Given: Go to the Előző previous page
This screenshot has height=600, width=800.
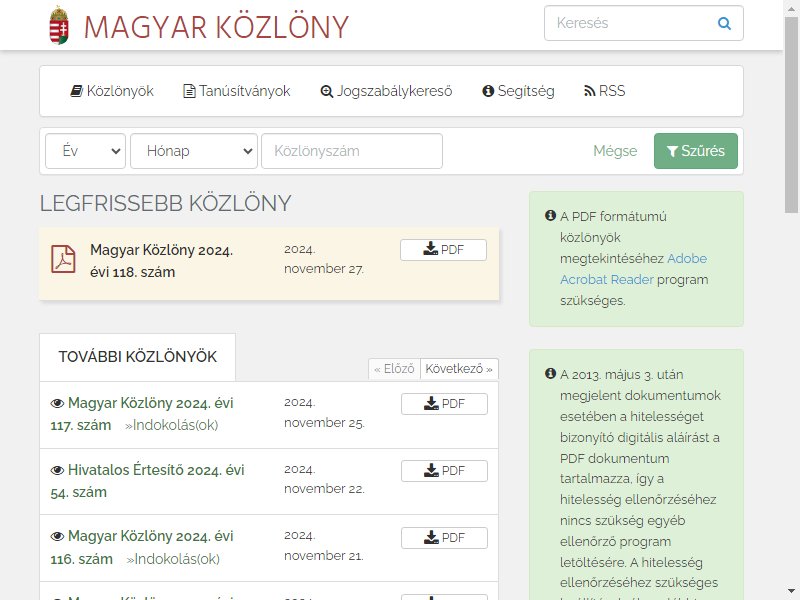Looking at the screenshot, I should pos(394,369).
